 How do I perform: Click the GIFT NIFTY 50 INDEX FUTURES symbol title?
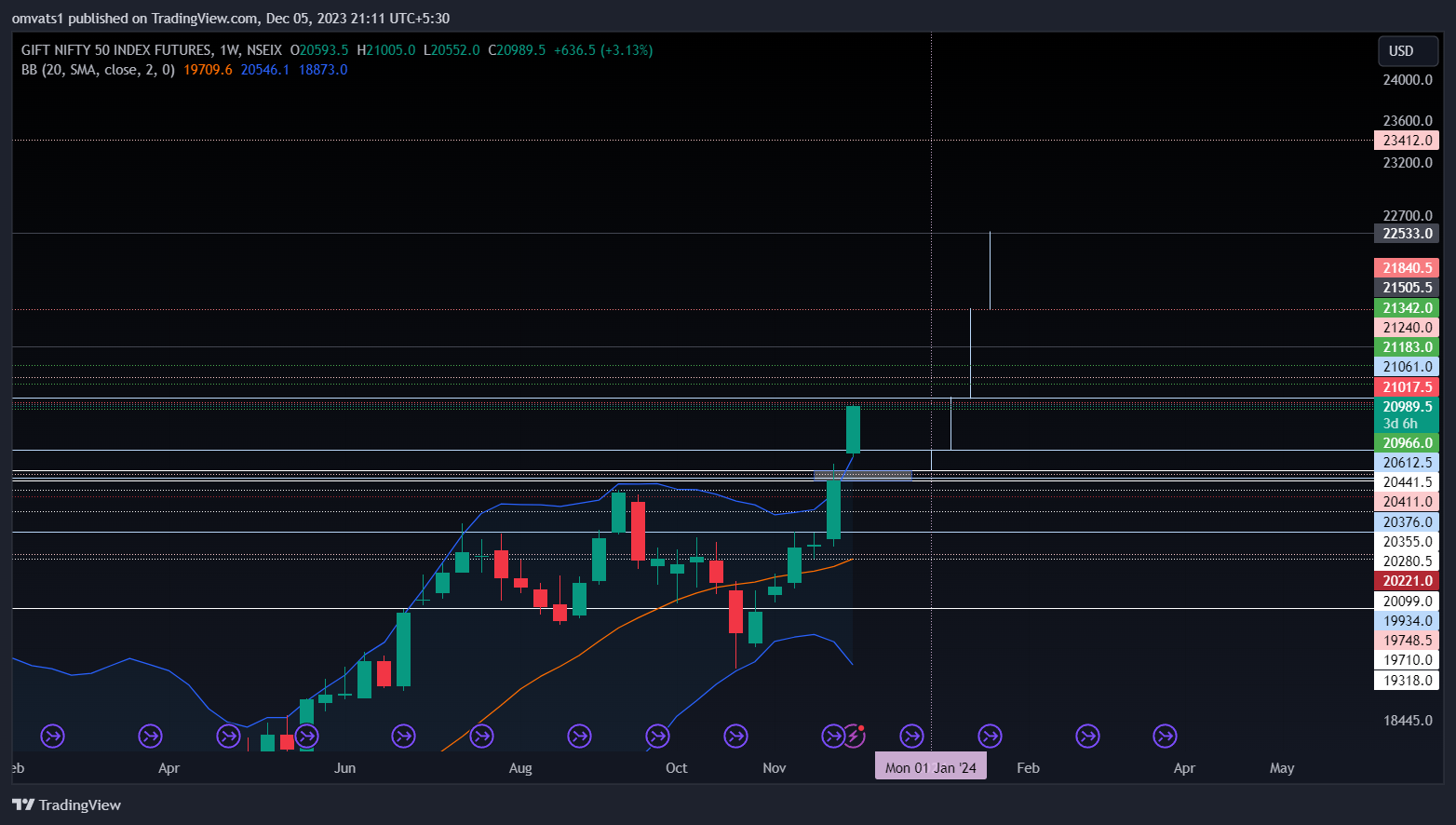click(x=116, y=50)
